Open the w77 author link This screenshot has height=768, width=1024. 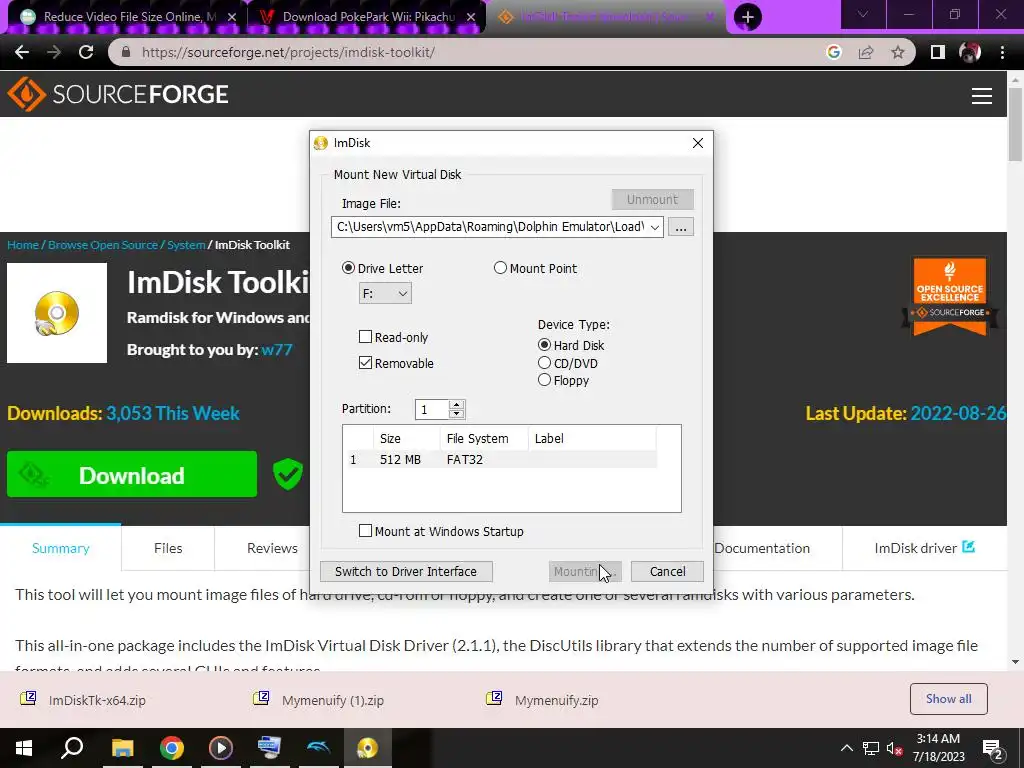(x=277, y=349)
